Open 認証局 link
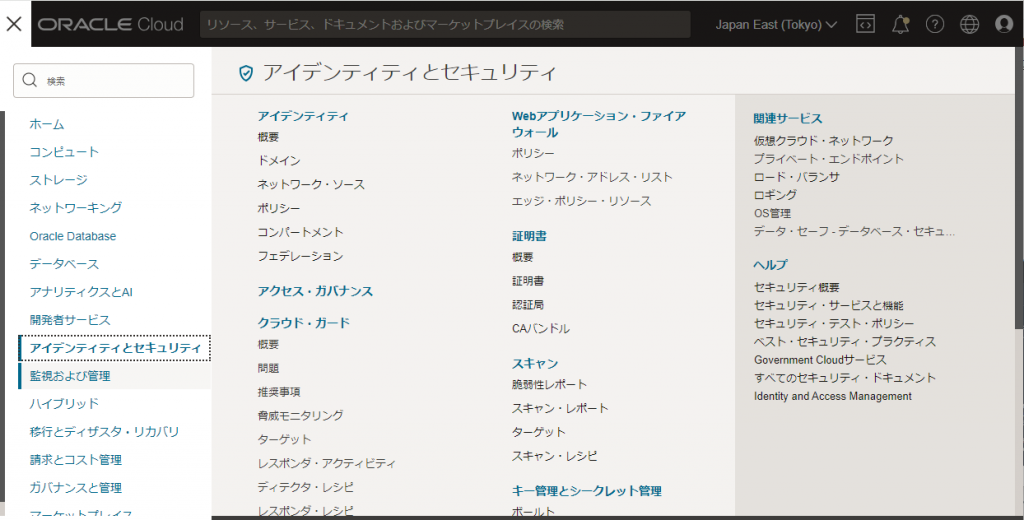 click(x=528, y=305)
